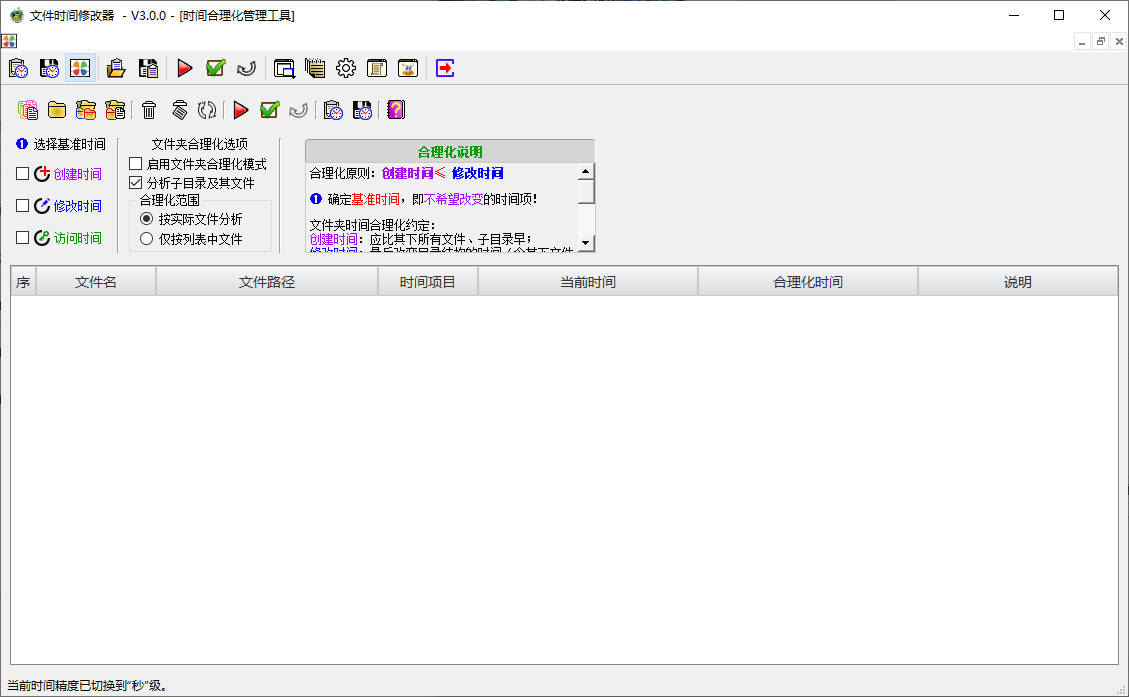Click the stacked notepad icon
Image resolution: width=1129 pixels, height=697 pixels.
315,68
